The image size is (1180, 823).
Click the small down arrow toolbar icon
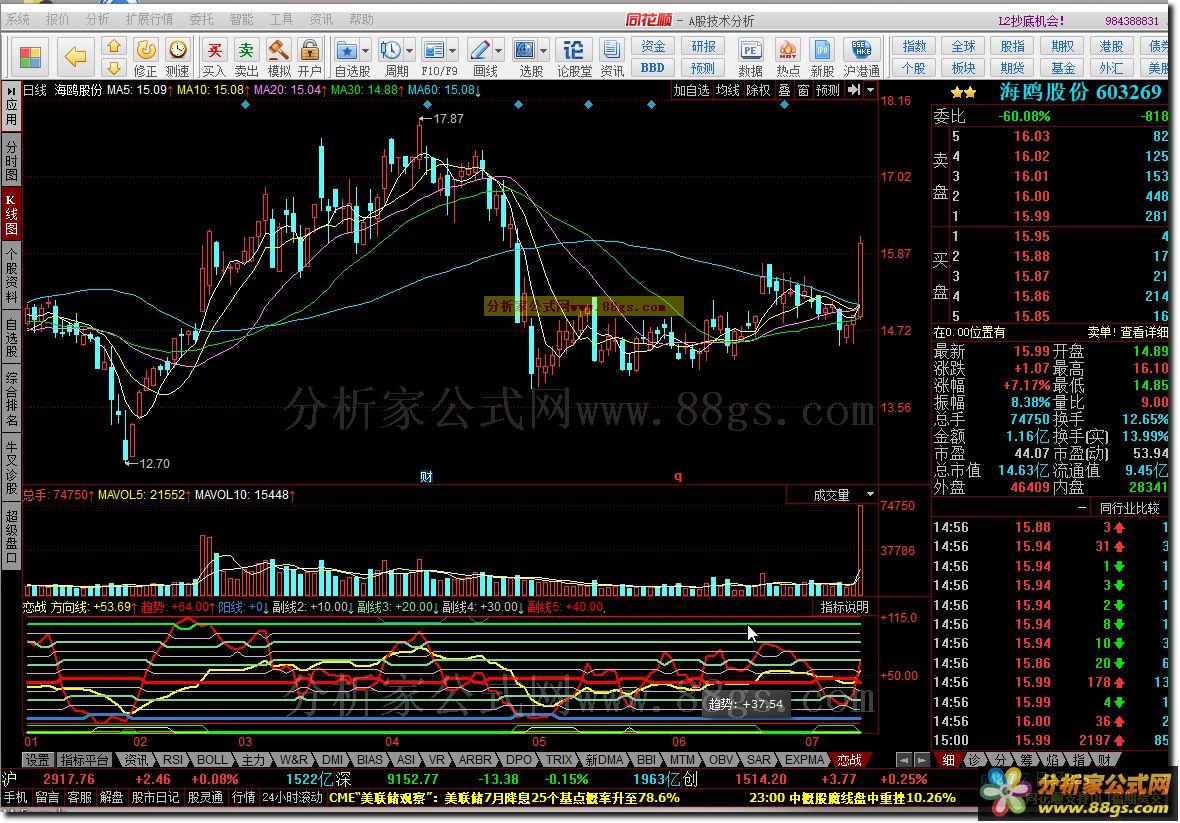tap(114, 68)
